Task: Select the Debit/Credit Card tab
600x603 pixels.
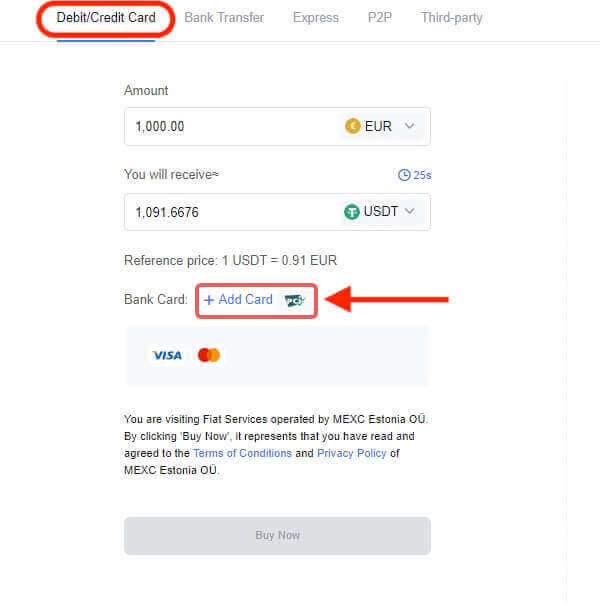Action: point(105,18)
